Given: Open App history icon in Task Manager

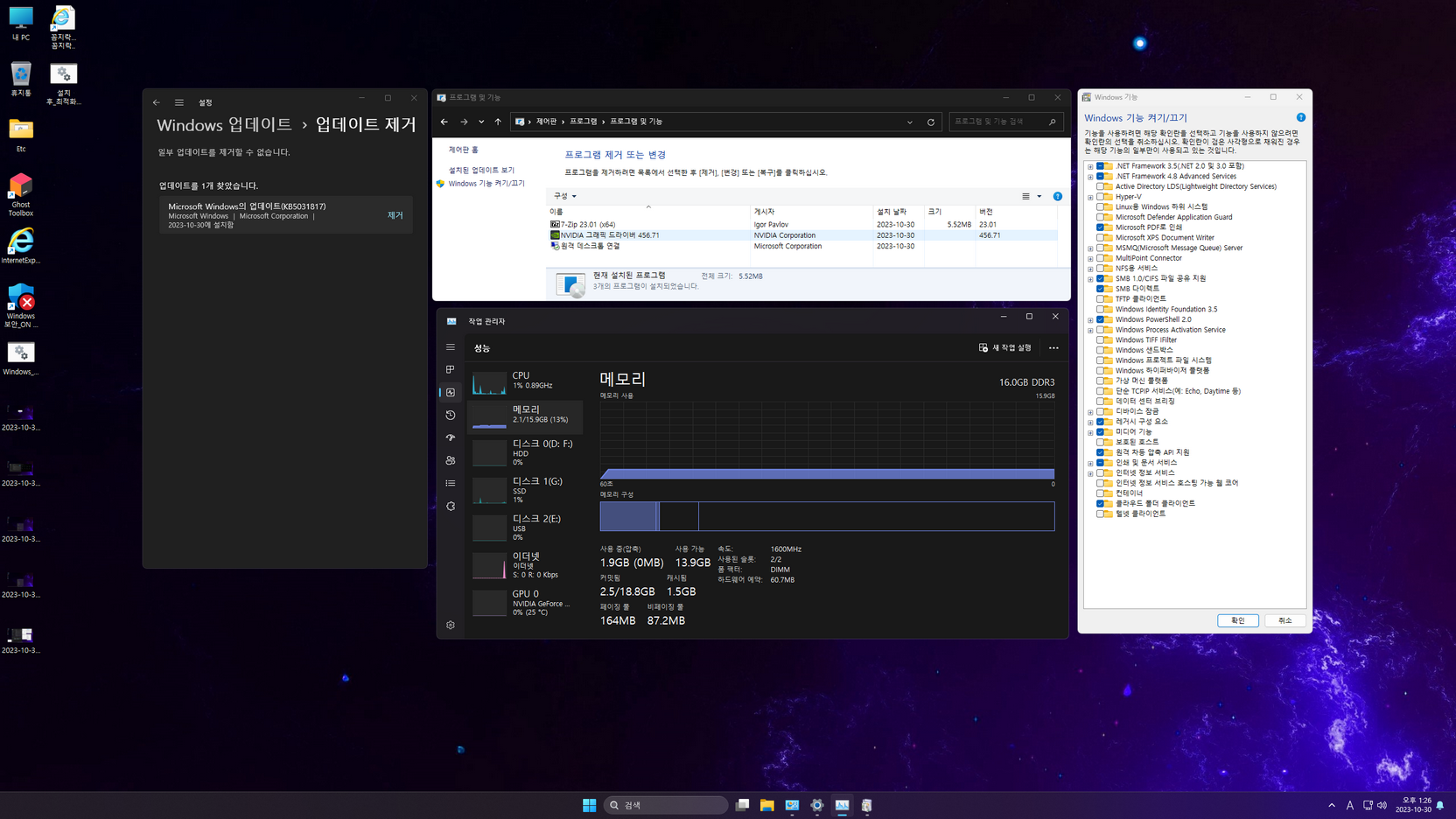Looking at the screenshot, I should point(451,416).
